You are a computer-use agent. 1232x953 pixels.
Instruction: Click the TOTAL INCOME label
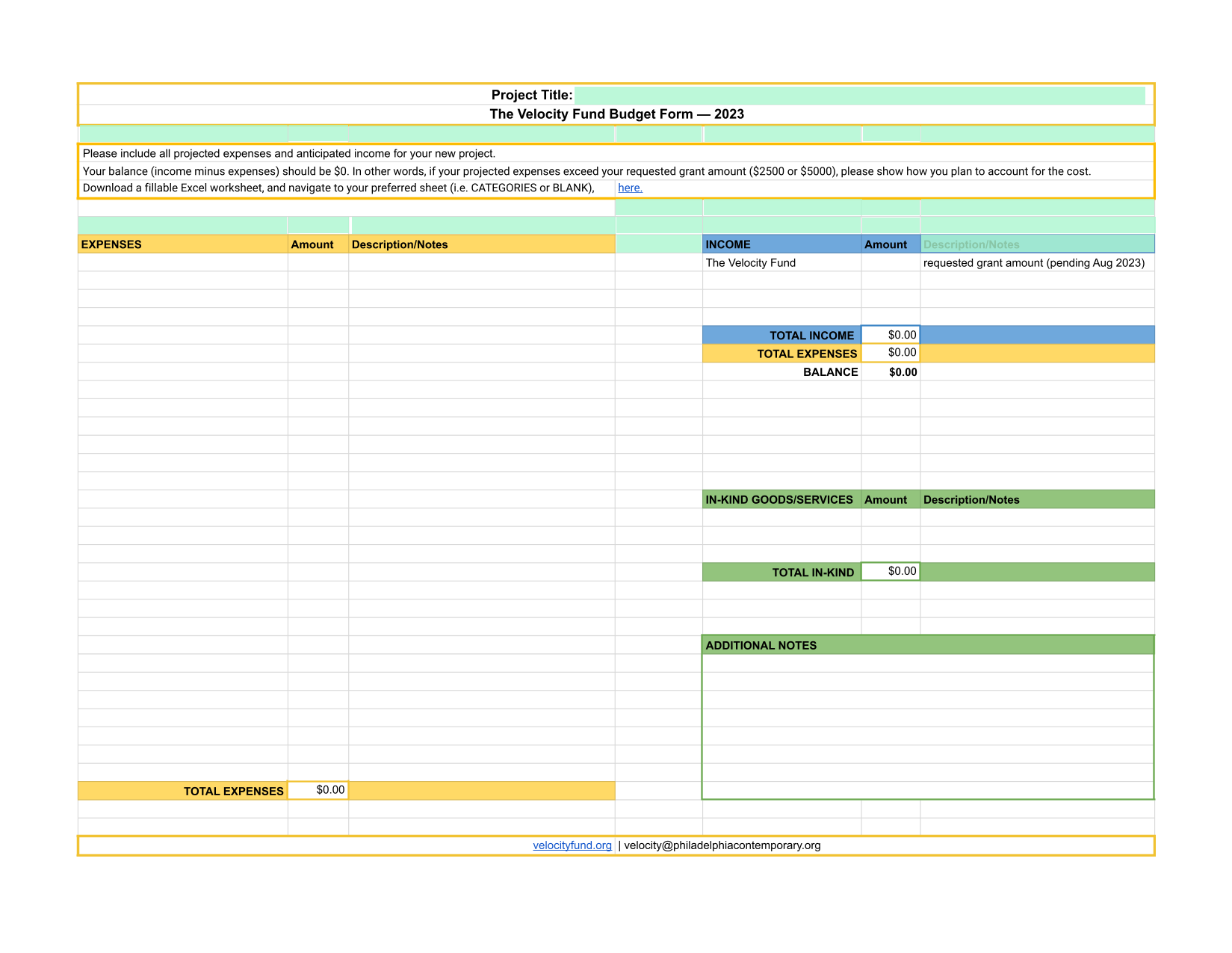[811, 336]
